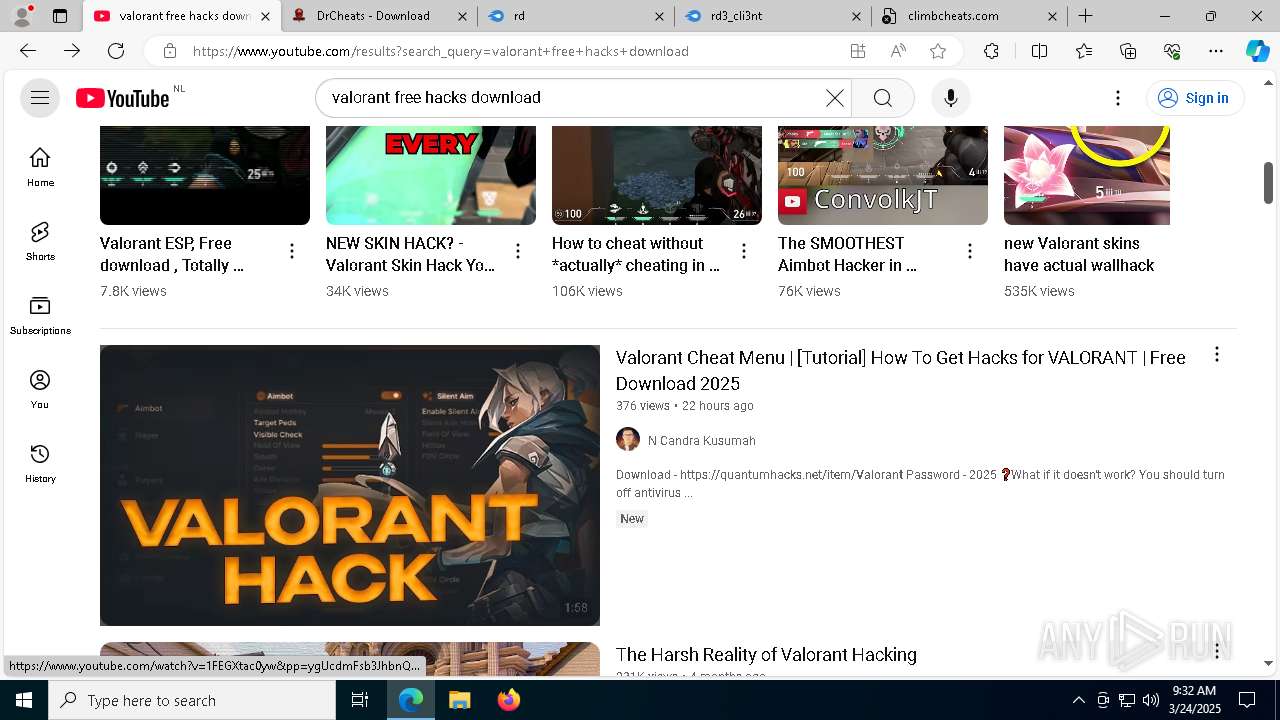Viewport: 1280px width, 720px height.
Task: Refresh the current page
Action: tap(116, 51)
